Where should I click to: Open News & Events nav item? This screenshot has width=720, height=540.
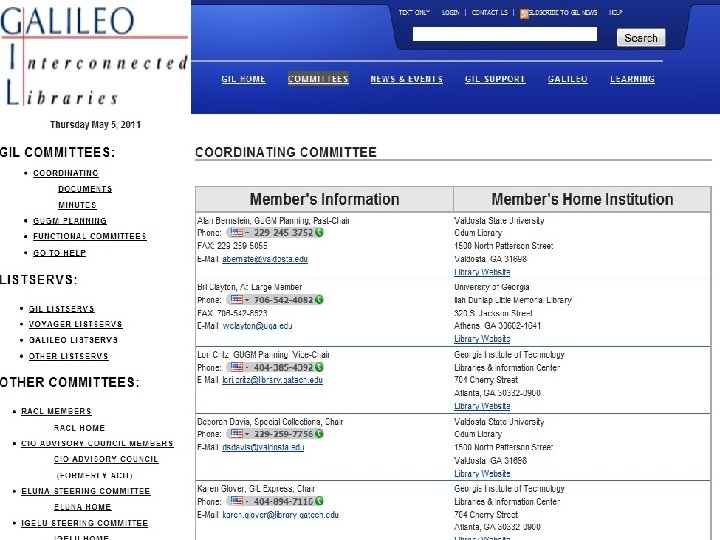[x=407, y=79]
